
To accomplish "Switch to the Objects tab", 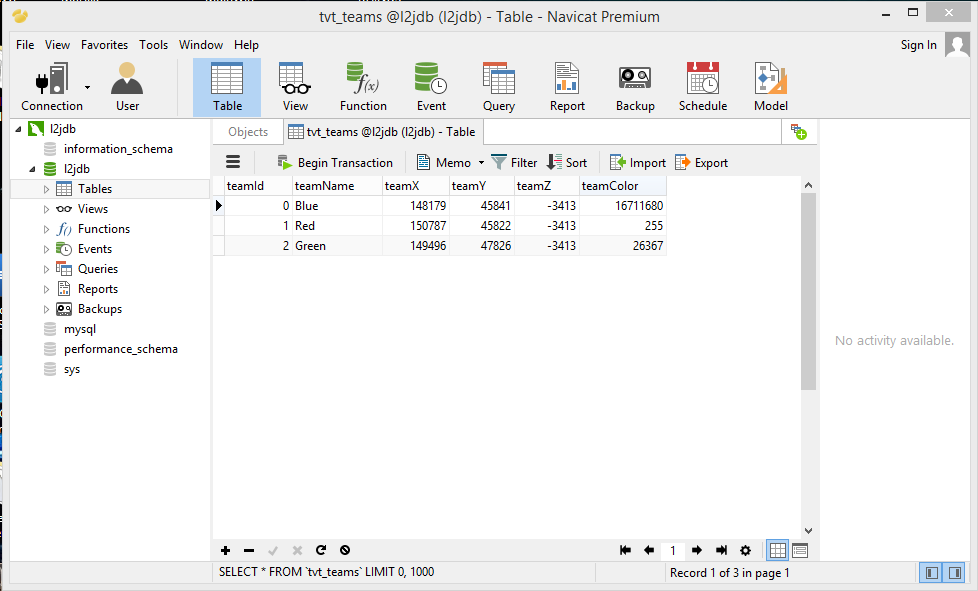I will click(248, 132).
